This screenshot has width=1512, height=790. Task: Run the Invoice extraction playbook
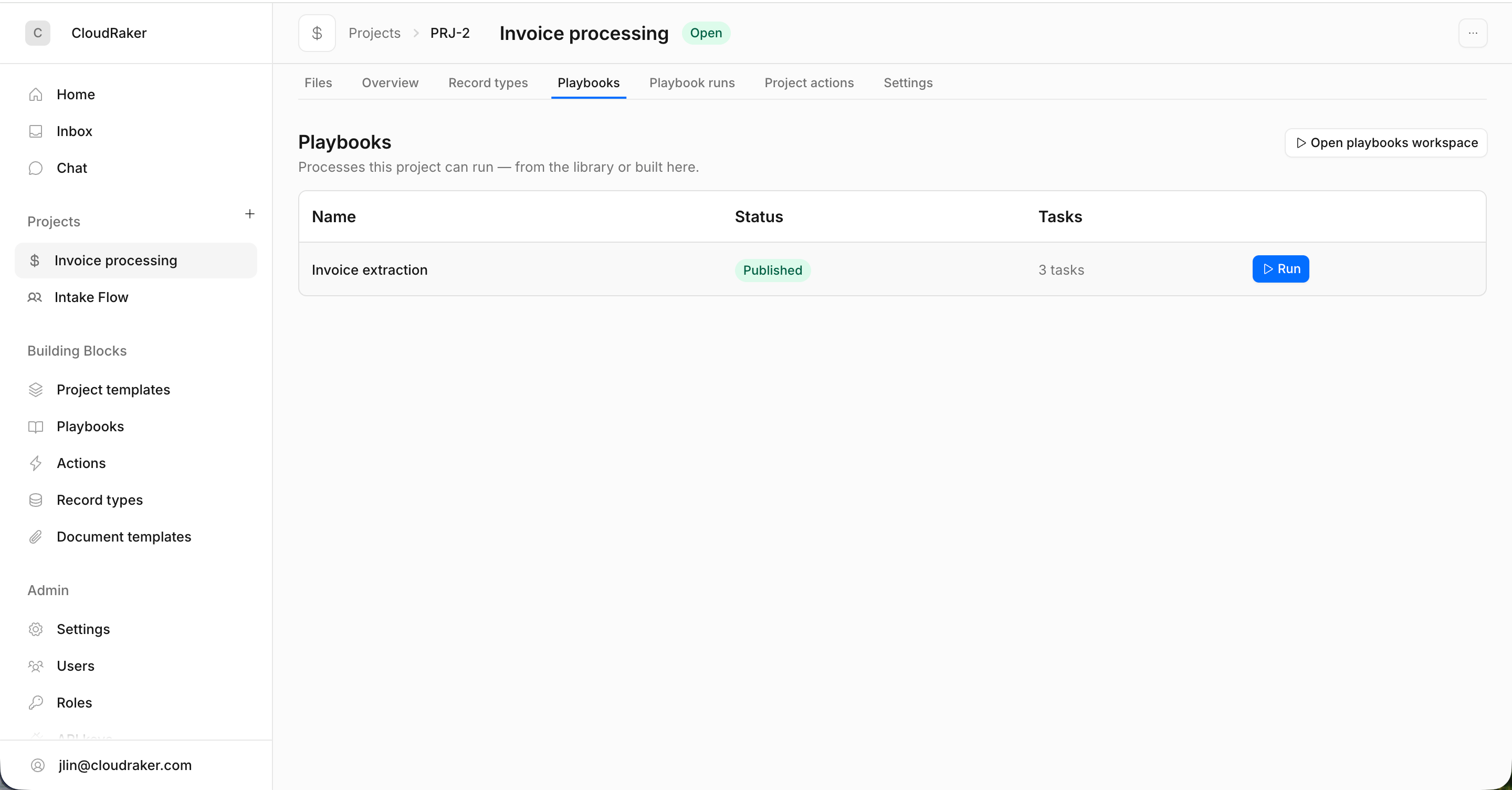coord(1280,269)
